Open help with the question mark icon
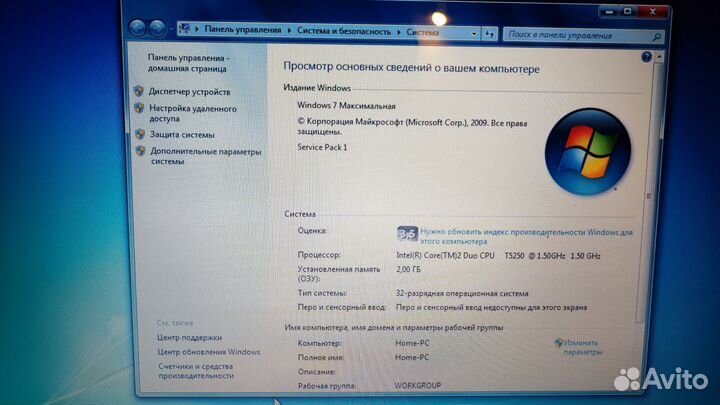Screen dimensions: 720x405 click(646, 57)
